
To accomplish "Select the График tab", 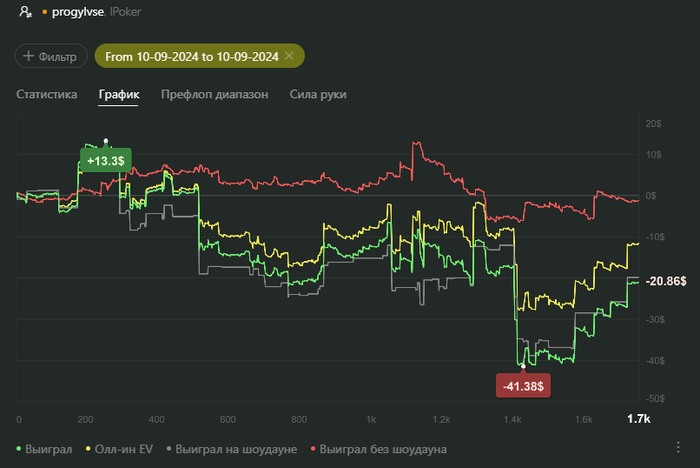I will [119, 95].
